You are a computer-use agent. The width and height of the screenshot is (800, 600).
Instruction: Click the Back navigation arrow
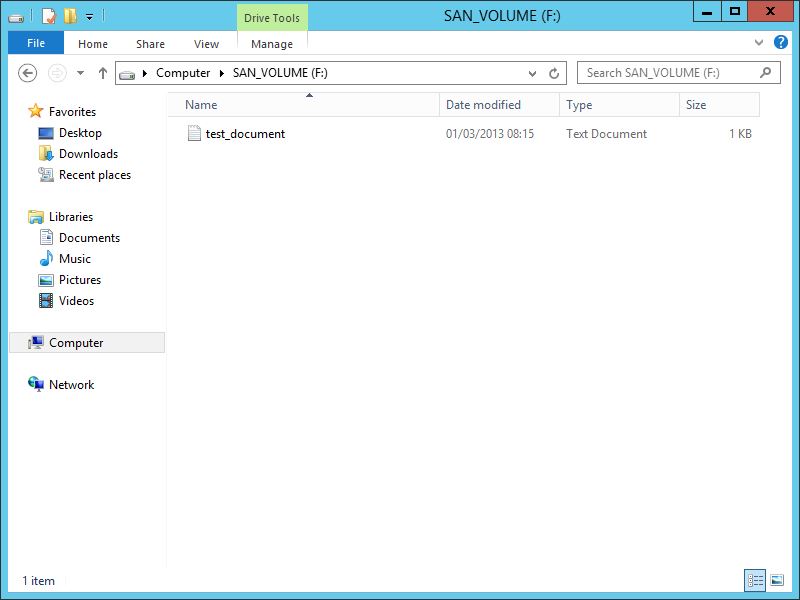28,73
